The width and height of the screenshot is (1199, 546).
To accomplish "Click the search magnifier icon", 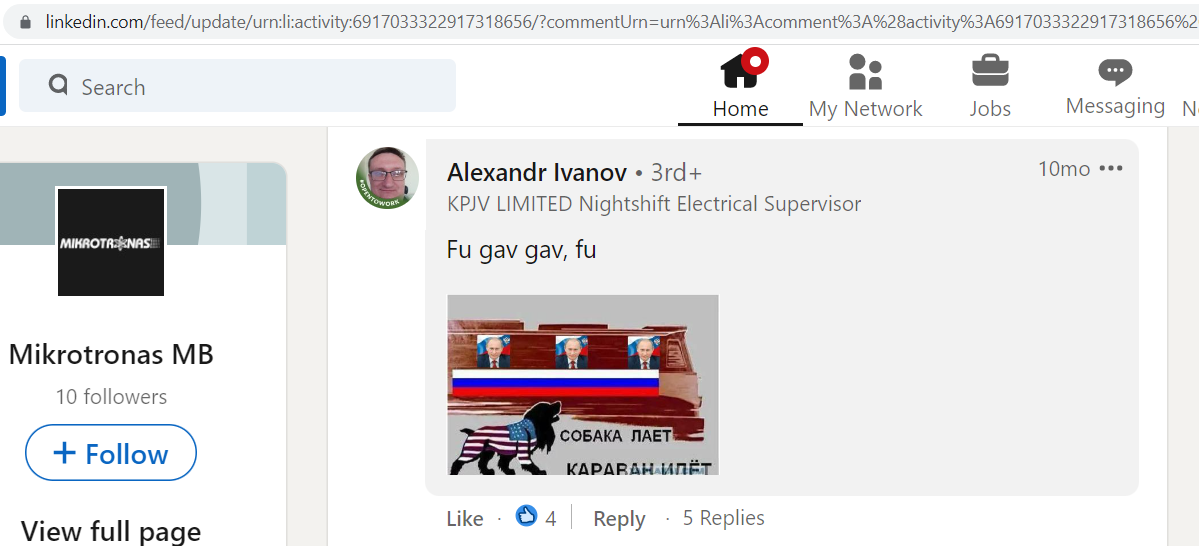I will 58,84.
